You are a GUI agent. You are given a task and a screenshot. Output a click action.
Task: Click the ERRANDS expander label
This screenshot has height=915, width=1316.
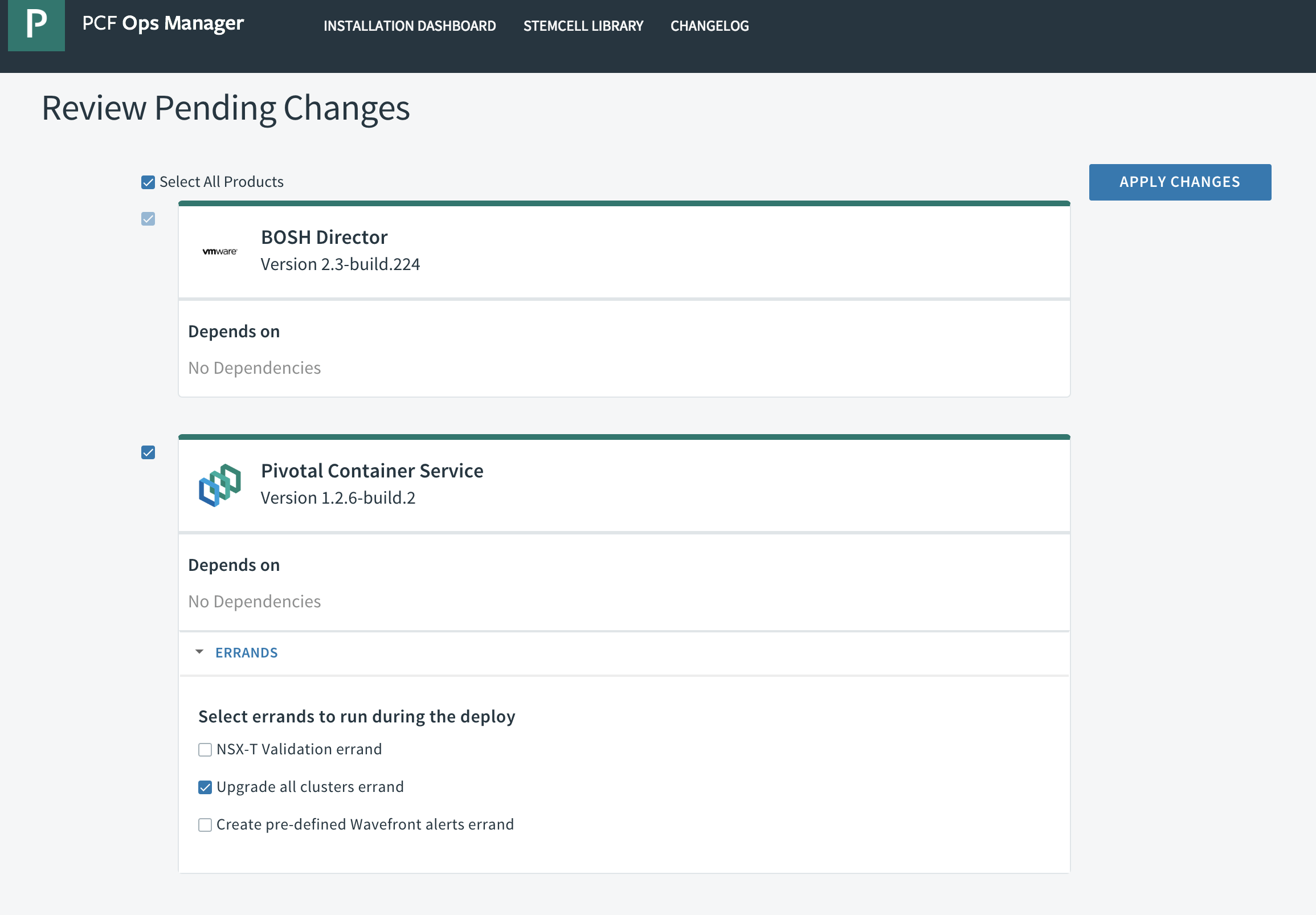[247, 652]
